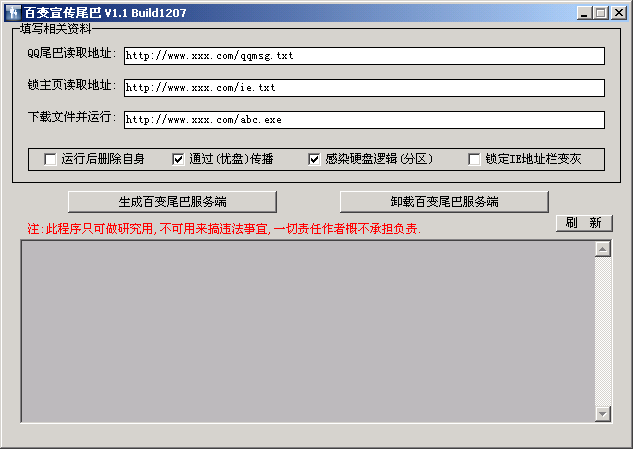Uncheck the 通过(优盘)传播 checkbox

coord(179,159)
